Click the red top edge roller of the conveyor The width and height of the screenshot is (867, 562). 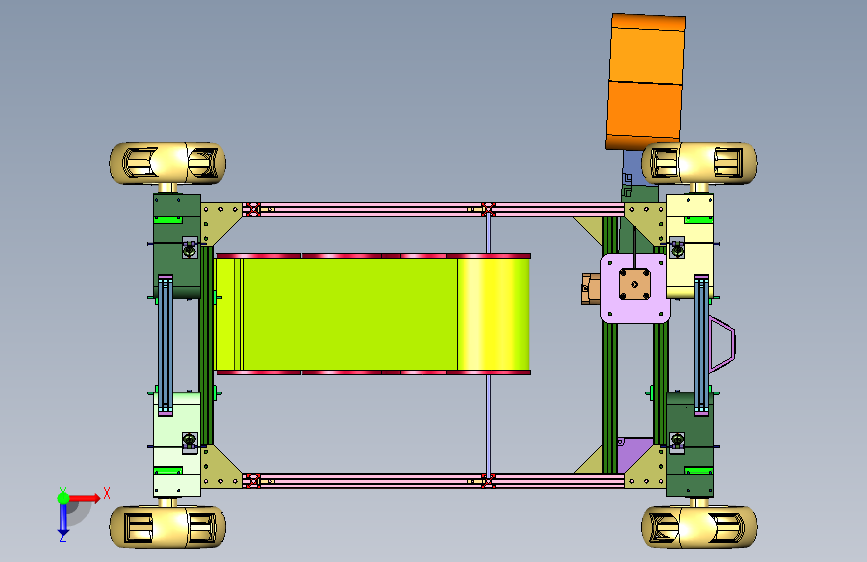click(x=373, y=256)
